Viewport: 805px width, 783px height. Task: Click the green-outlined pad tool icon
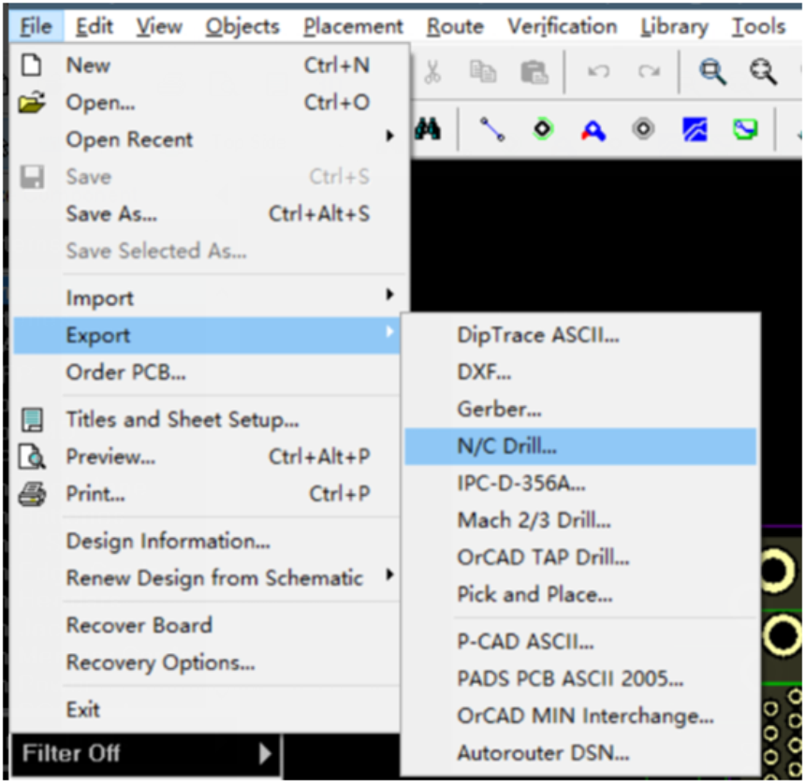coord(543,130)
